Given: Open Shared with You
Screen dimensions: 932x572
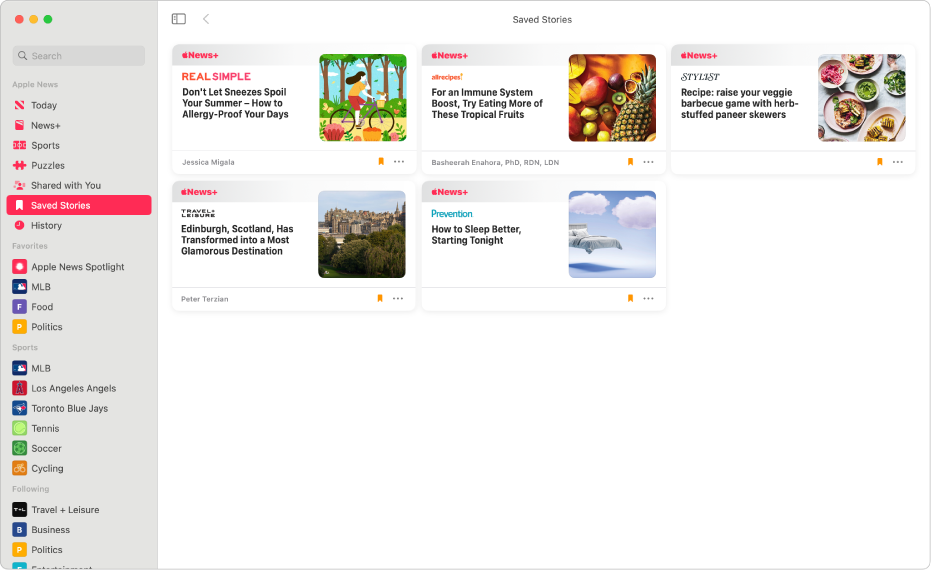Looking at the screenshot, I should pyautogui.click(x=78, y=186).
